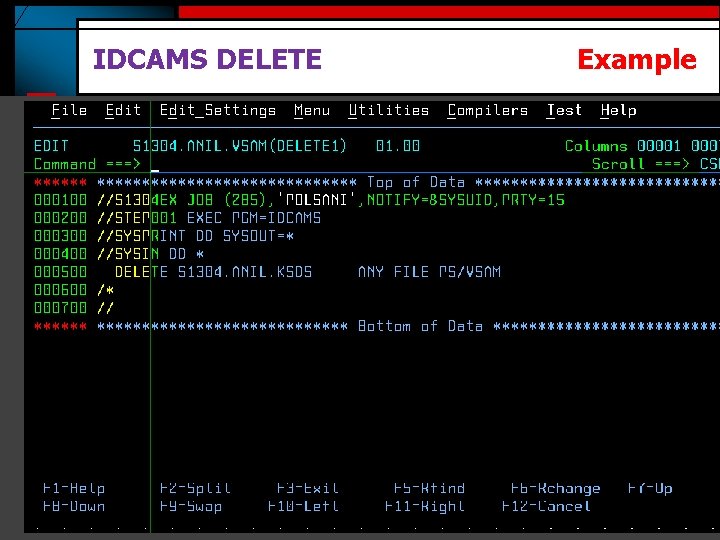The width and height of the screenshot is (720, 540).
Task: Open the Menu option in action bar
Action: [312, 111]
